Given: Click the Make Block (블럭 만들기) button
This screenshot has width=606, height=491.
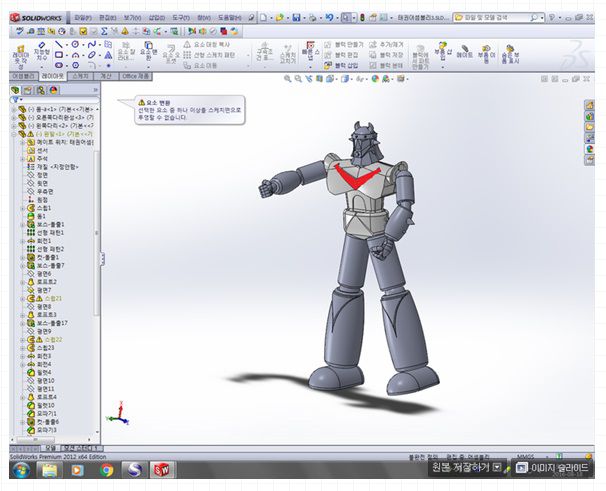Looking at the screenshot, I should [x=345, y=46].
